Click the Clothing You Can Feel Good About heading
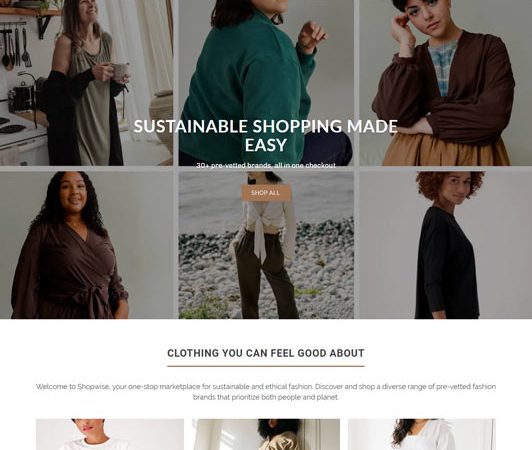This screenshot has width=532, height=450. [266, 353]
